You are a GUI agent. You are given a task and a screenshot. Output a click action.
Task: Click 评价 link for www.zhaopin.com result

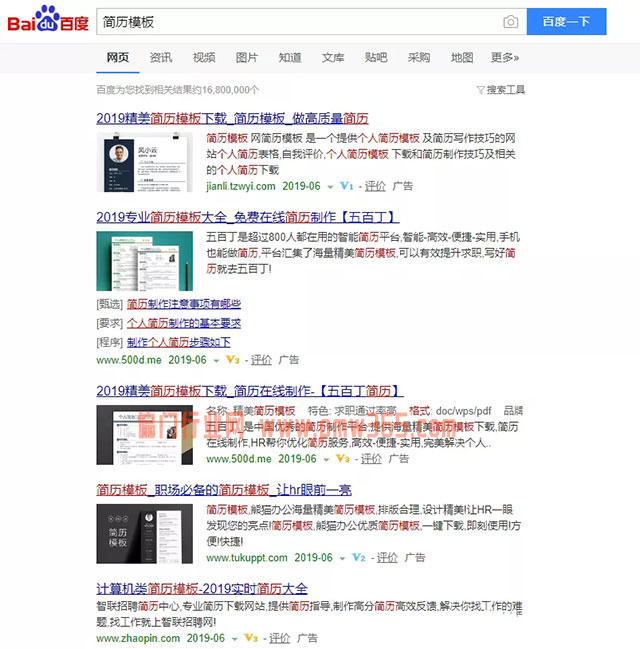[279, 638]
